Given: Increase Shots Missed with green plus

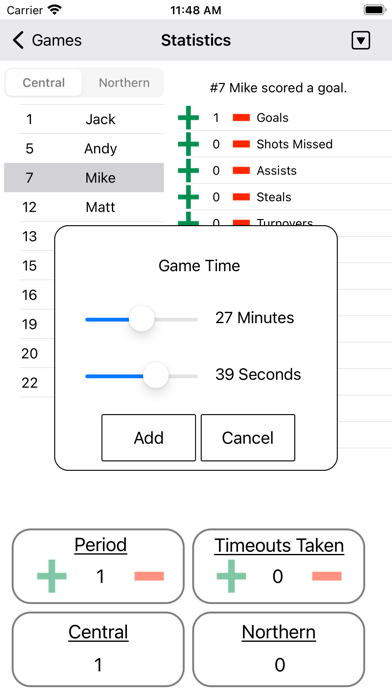Looking at the screenshot, I should click(x=188, y=144).
